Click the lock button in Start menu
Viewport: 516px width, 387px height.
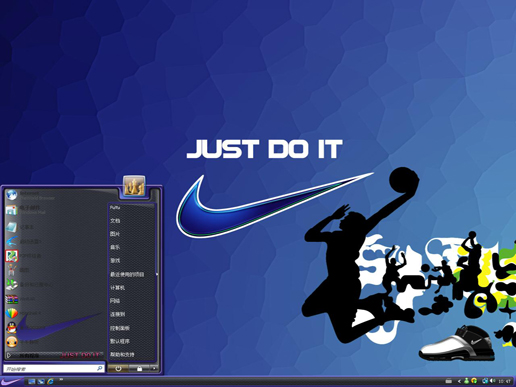point(139,368)
